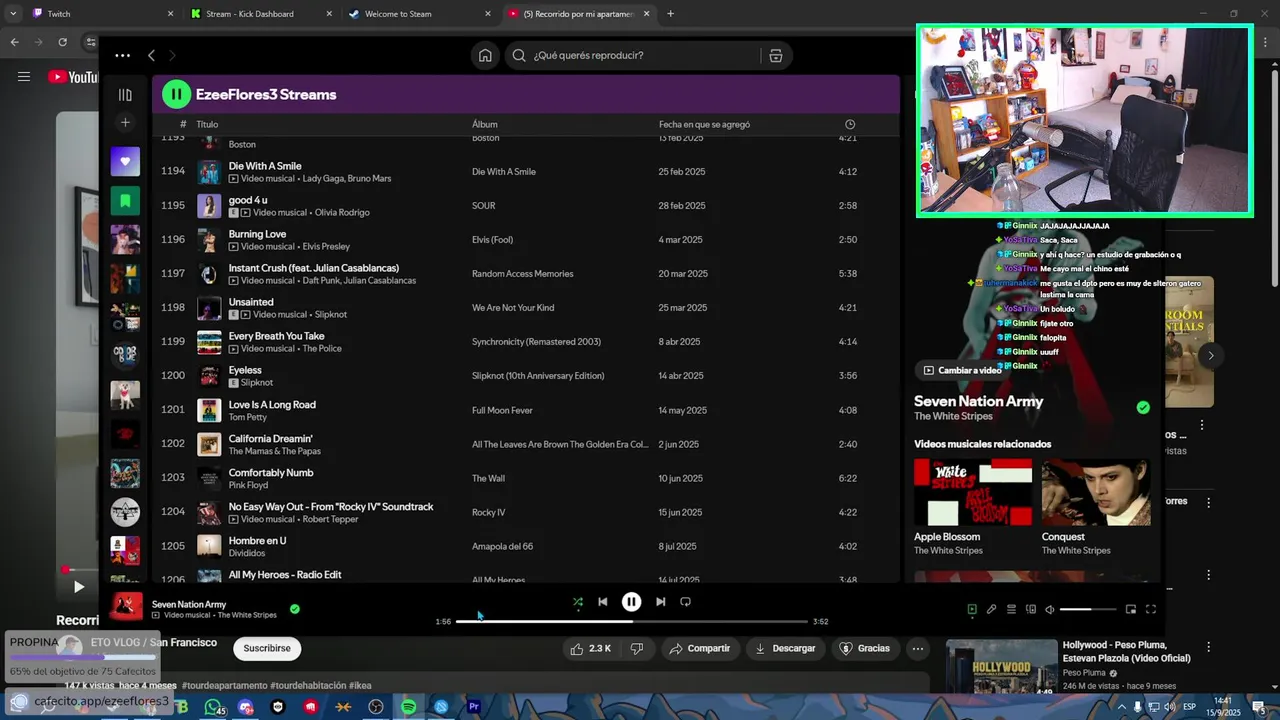Click the duration clock column header icon
The height and width of the screenshot is (720, 1280).
point(850,125)
